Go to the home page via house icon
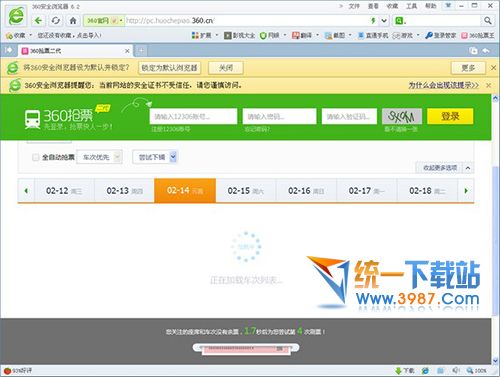Screen dimensions: 500x377 coord(73,21)
